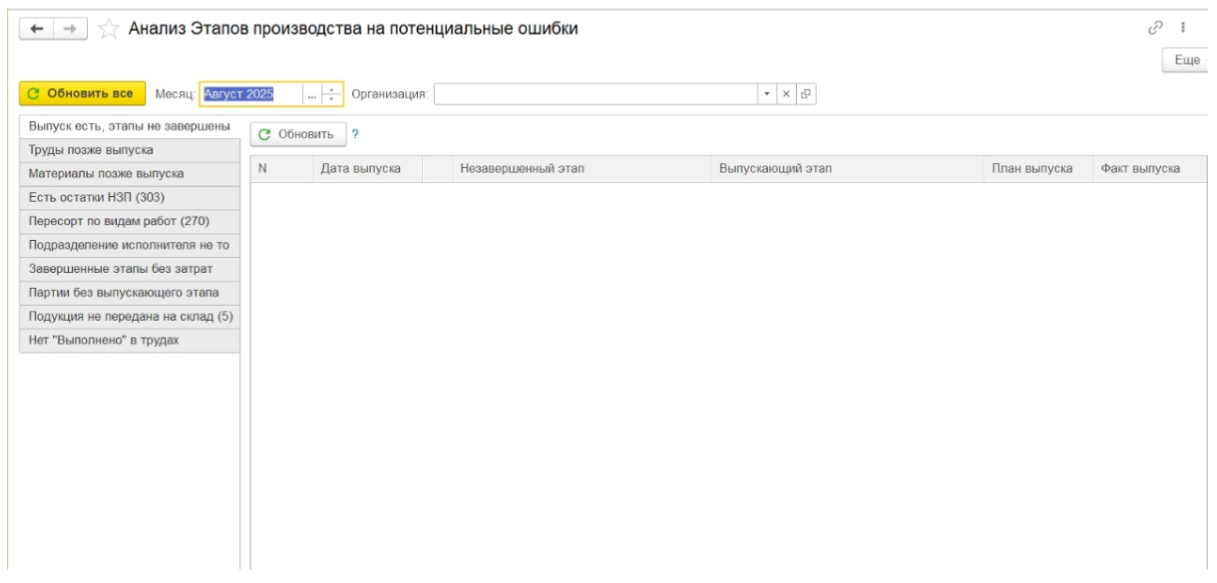Go back using the left arrow
1217x583 pixels.
[36, 29]
